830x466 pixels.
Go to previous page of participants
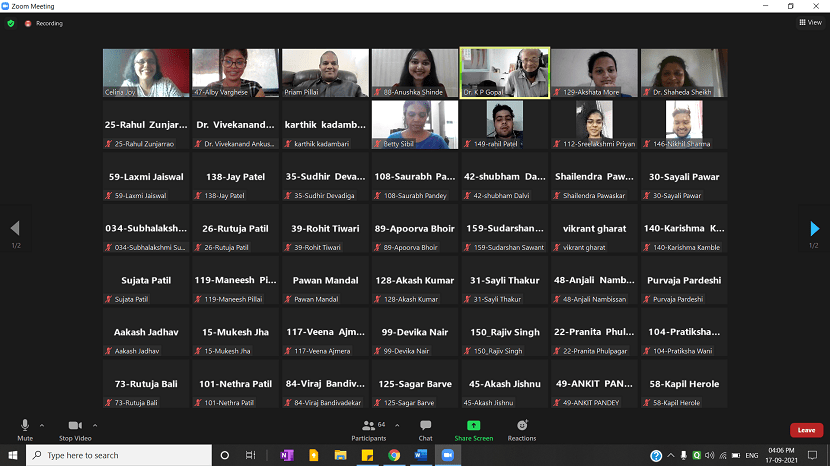[14, 229]
